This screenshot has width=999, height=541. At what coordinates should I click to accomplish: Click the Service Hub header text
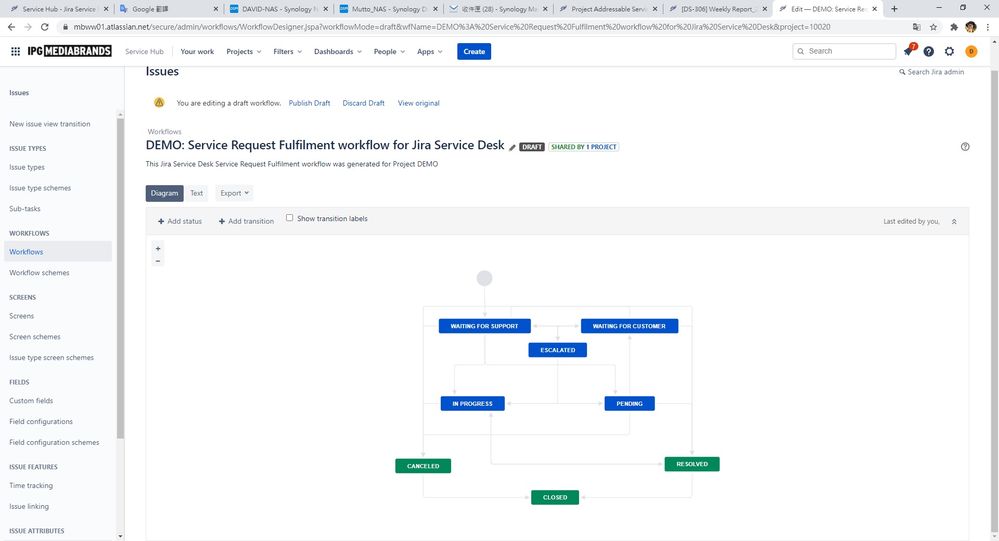point(145,52)
